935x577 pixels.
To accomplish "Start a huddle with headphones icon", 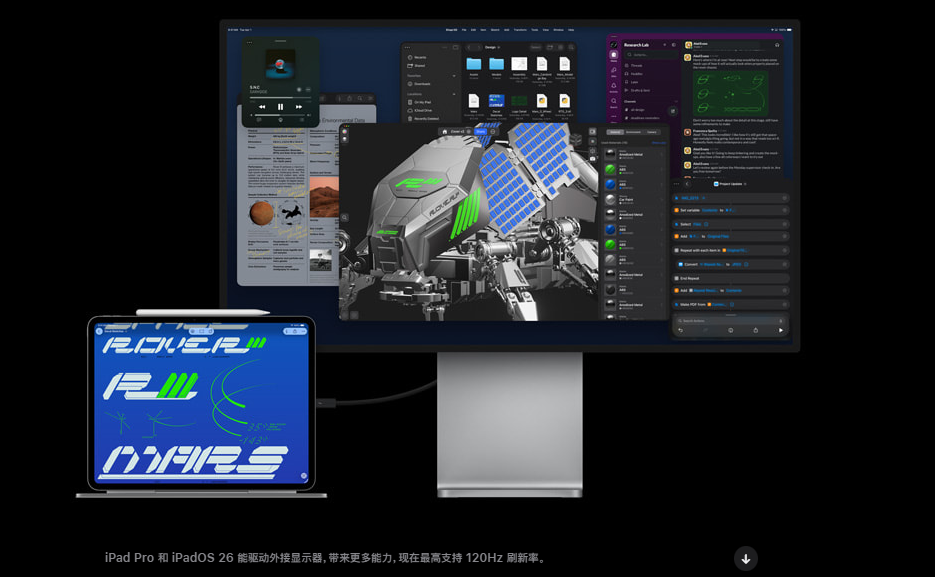I will (777, 45).
